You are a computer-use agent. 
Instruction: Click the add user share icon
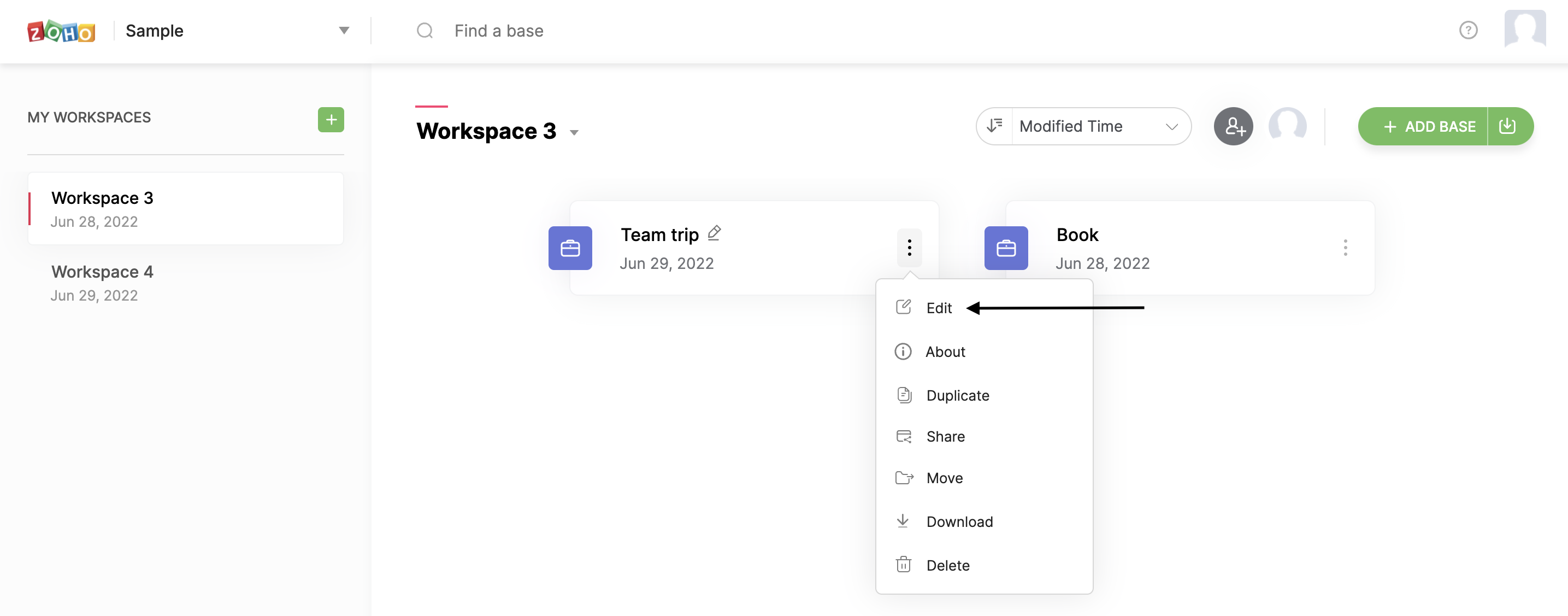pos(1233,127)
